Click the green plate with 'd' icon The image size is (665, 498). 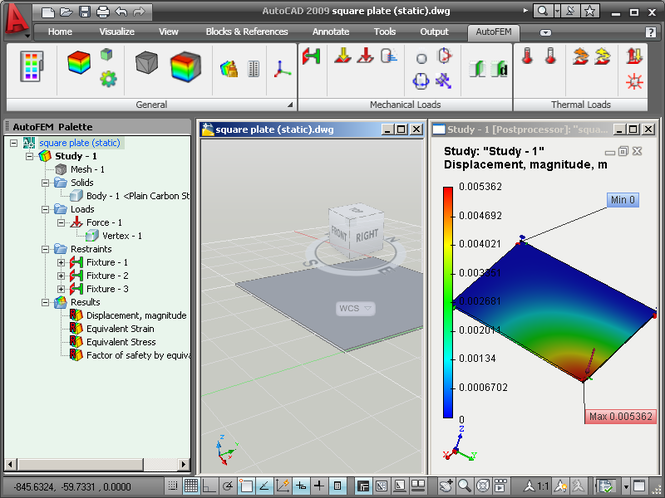point(500,69)
